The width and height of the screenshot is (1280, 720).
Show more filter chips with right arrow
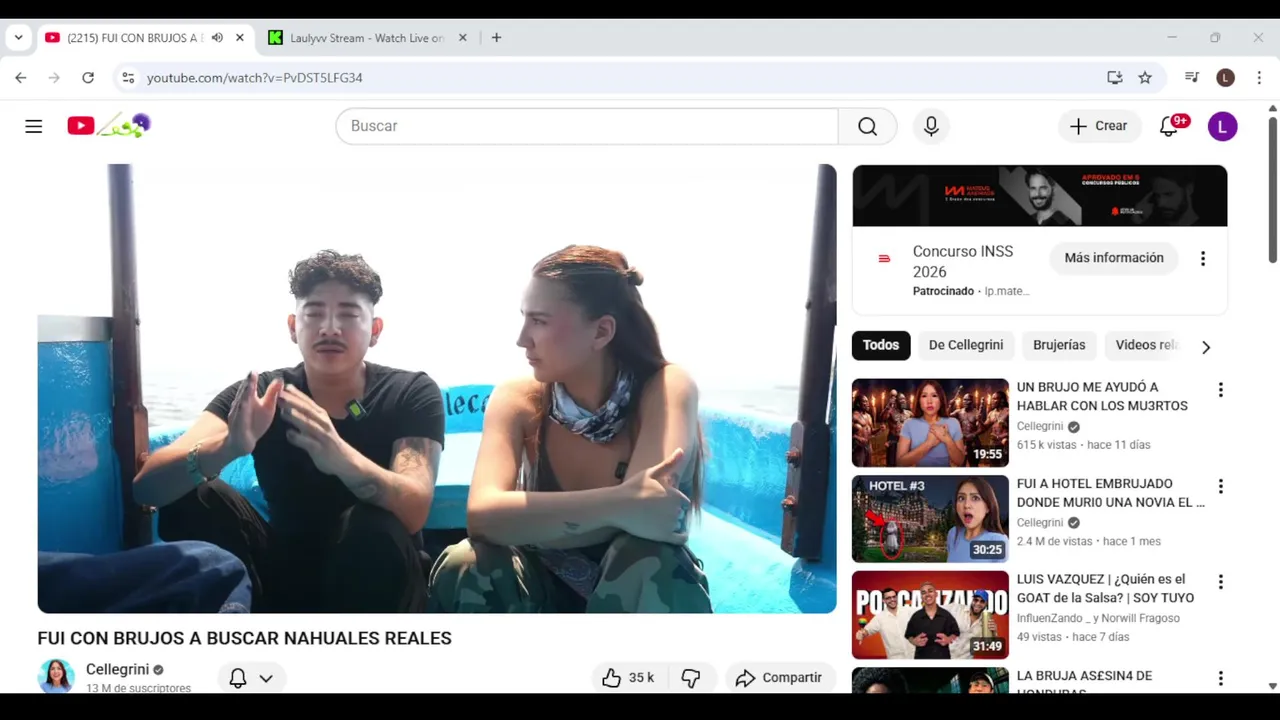(1206, 347)
